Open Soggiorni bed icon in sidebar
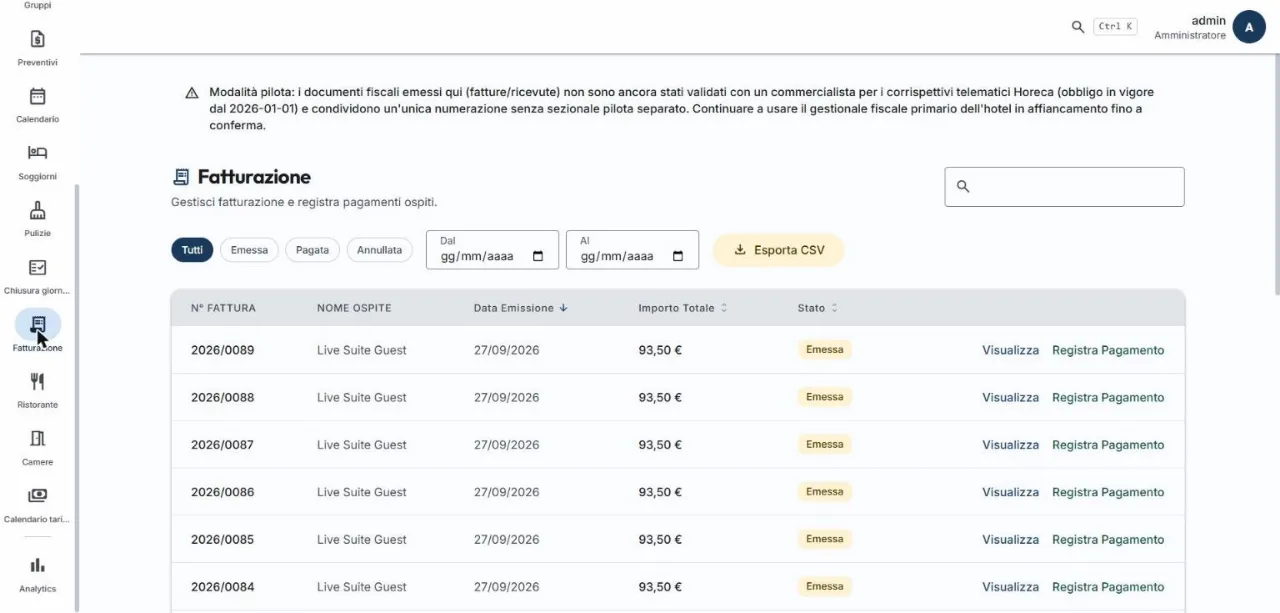1280x613 pixels. 37,152
